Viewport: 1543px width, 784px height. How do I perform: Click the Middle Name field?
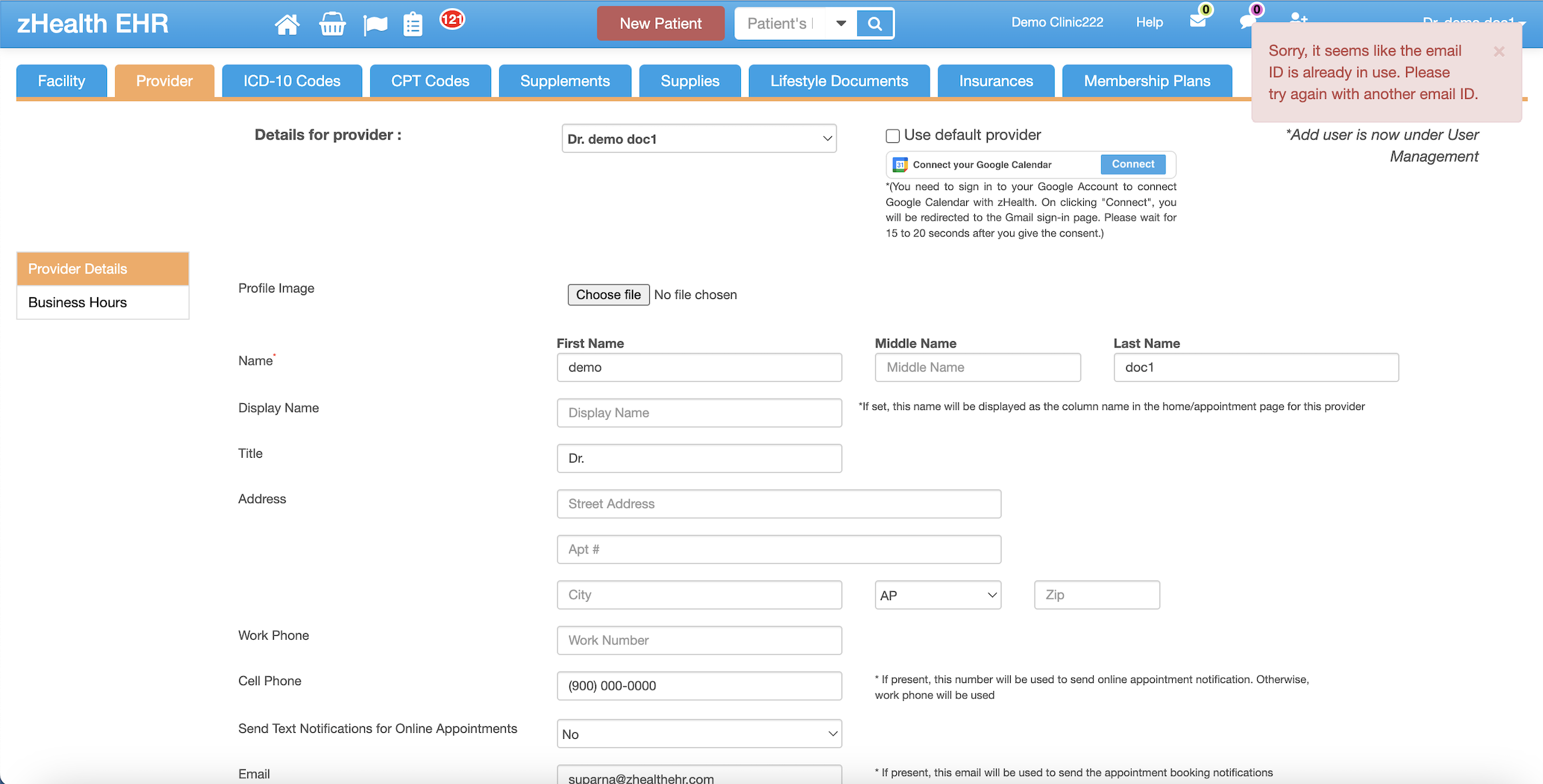(x=977, y=367)
